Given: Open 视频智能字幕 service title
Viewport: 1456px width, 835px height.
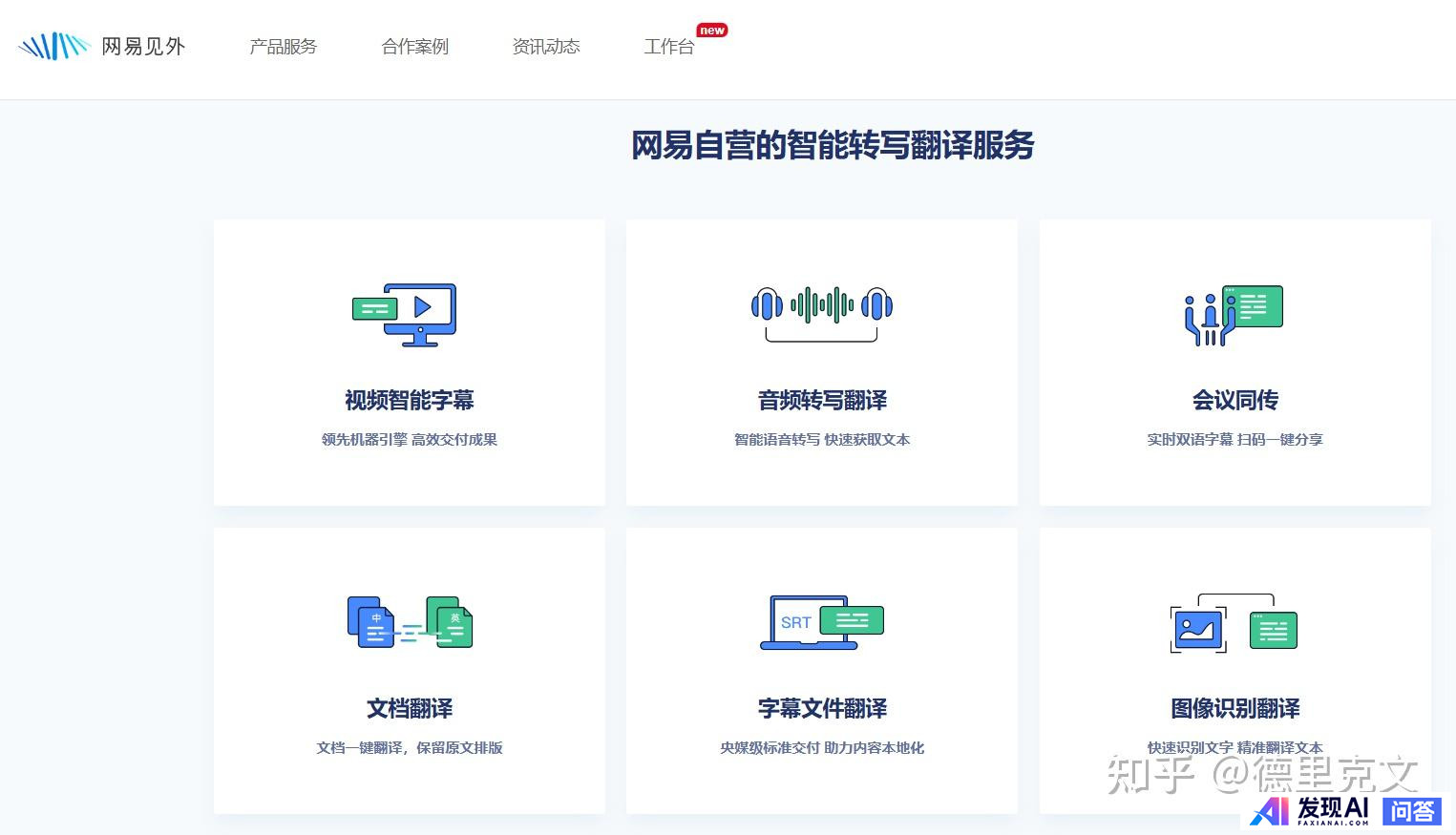Looking at the screenshot, I should pos(410,400).
